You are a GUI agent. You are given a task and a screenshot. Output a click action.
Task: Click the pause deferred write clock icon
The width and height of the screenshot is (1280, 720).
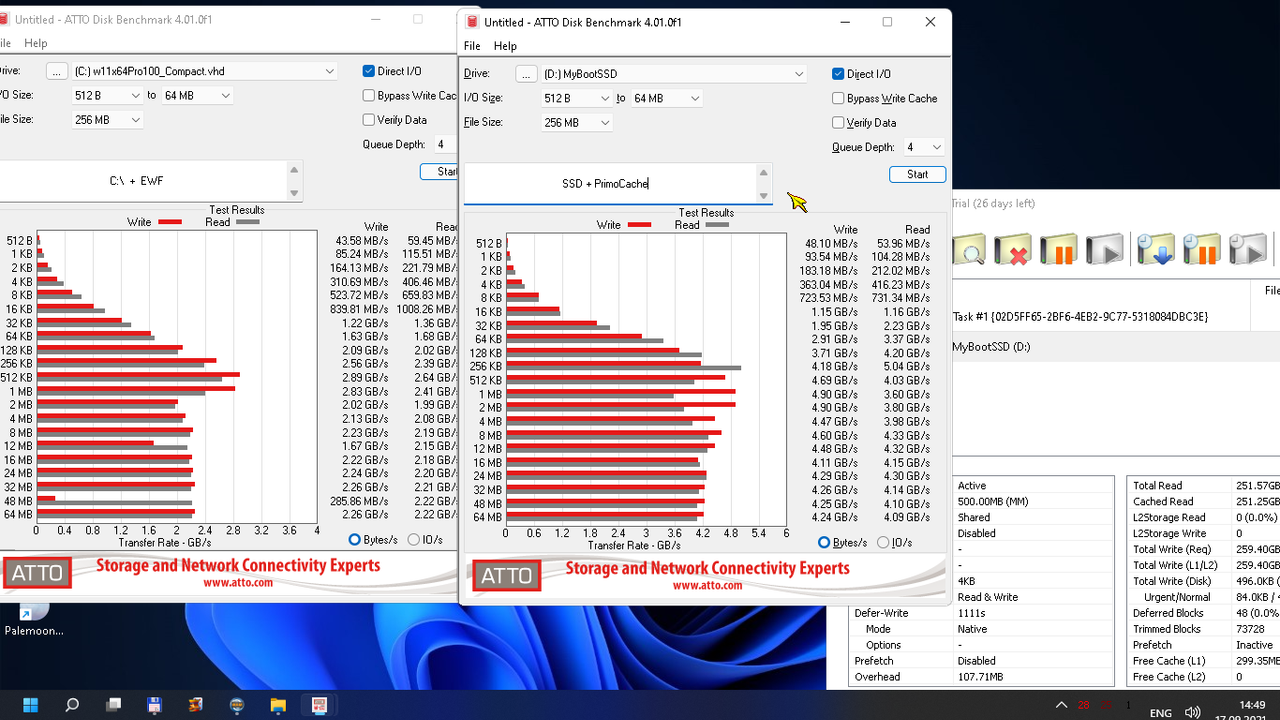click(x=1201, y=248)
